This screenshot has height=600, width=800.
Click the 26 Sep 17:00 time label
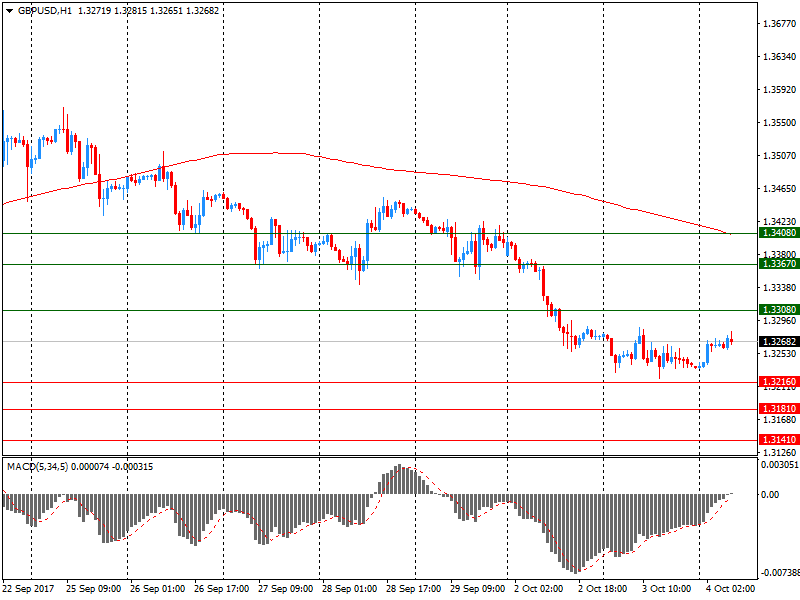point(222,589)
